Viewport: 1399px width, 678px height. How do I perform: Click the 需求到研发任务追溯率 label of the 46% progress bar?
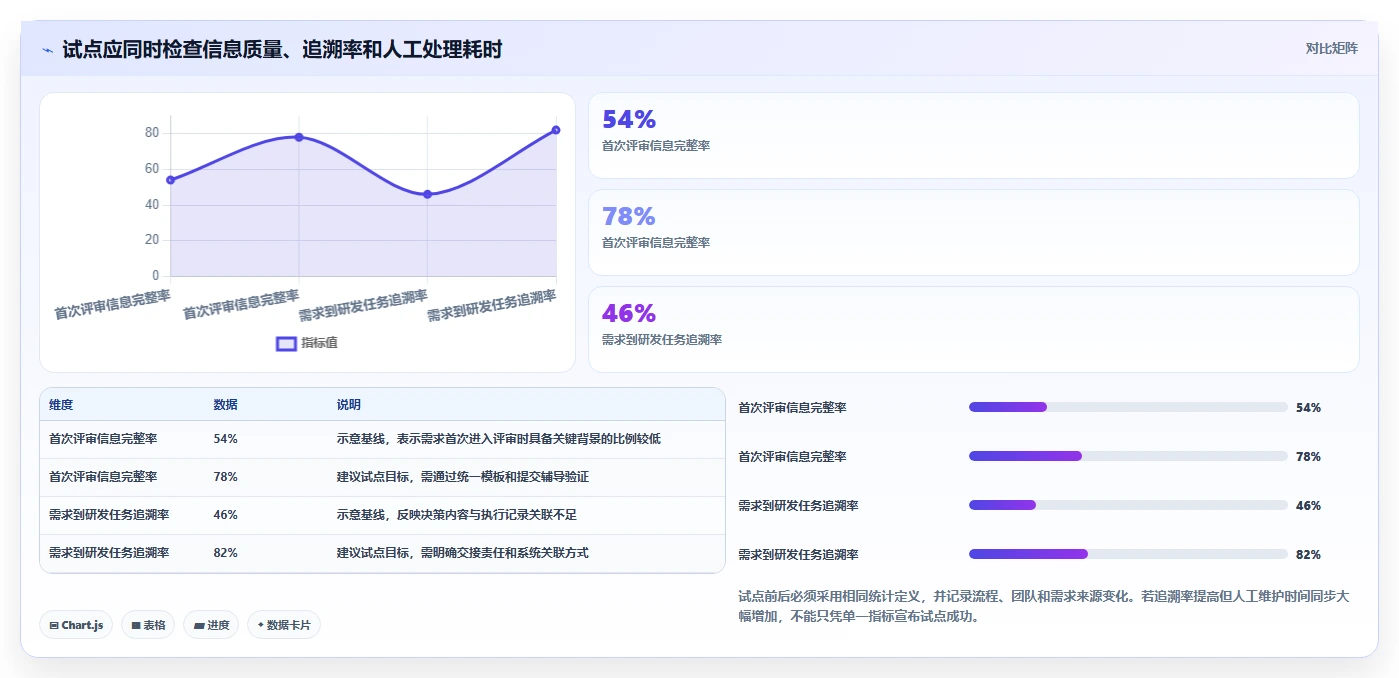pyautogui.click(x=798, y=506)
